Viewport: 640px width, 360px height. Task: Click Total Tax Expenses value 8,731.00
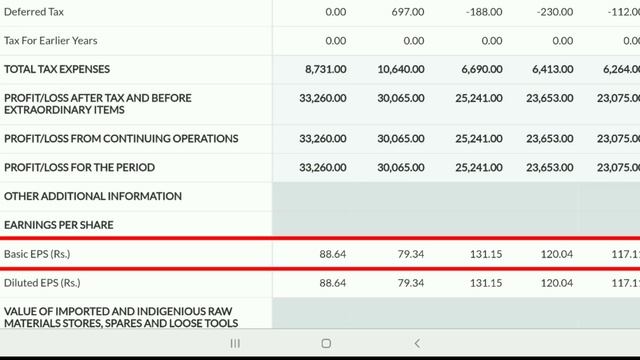[326, 69]
